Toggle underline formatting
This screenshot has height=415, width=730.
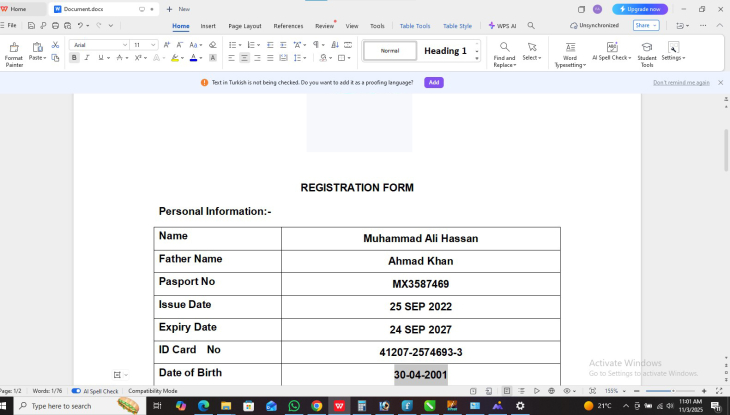(x=100, y=58)
